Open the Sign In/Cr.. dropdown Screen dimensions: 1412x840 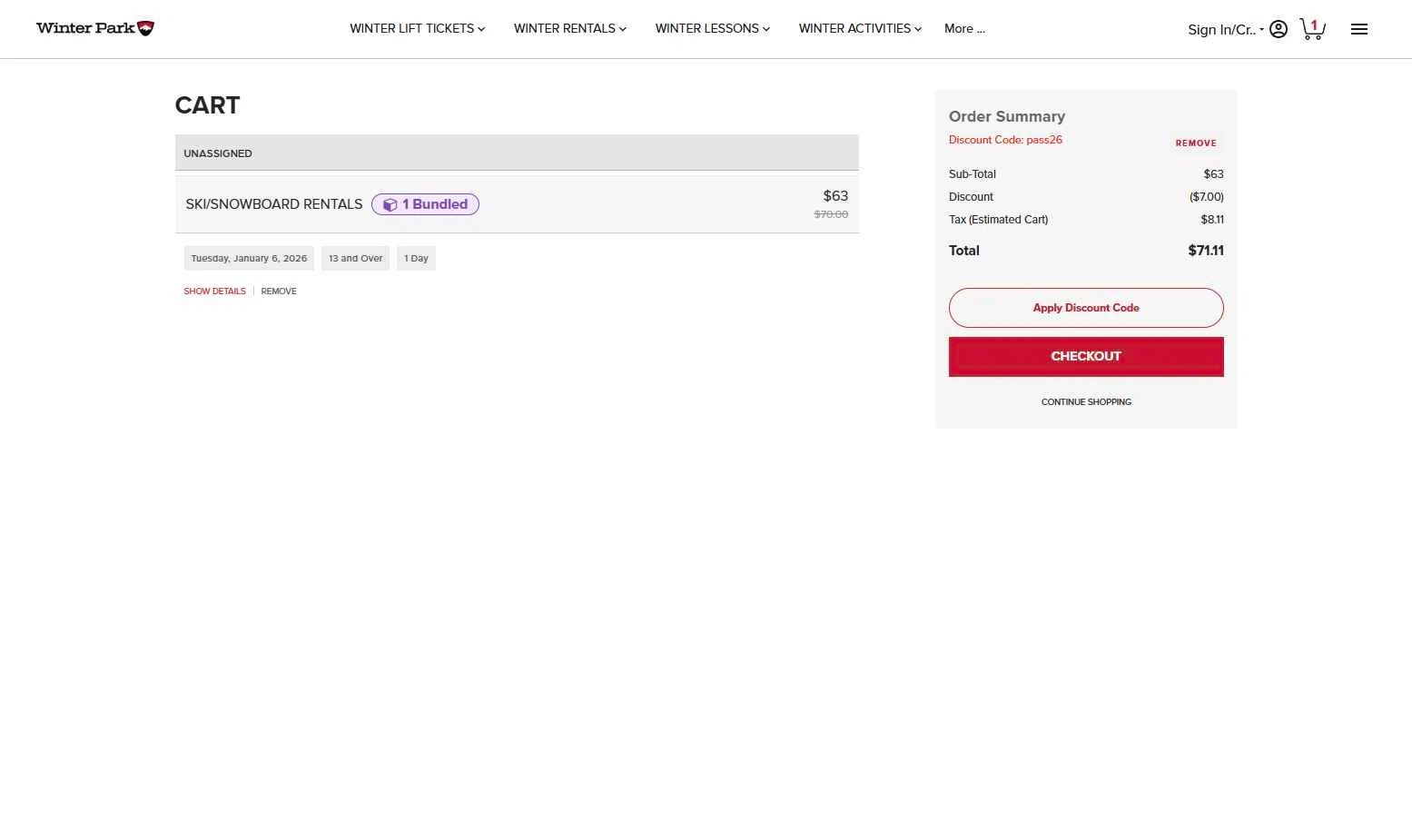point(1226,29)
